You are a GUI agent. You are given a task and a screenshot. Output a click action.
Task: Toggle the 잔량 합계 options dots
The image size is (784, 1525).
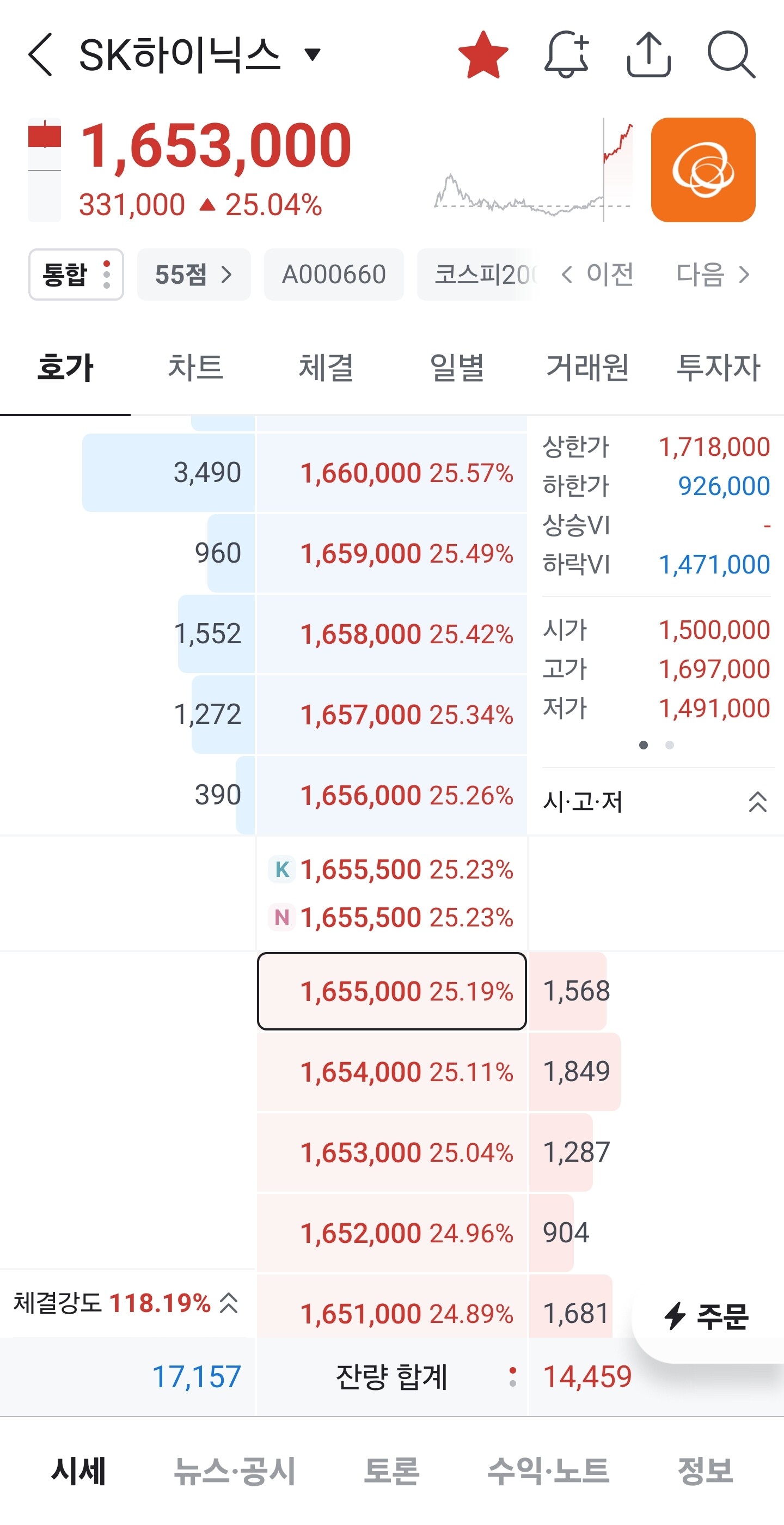[512, 1376]
